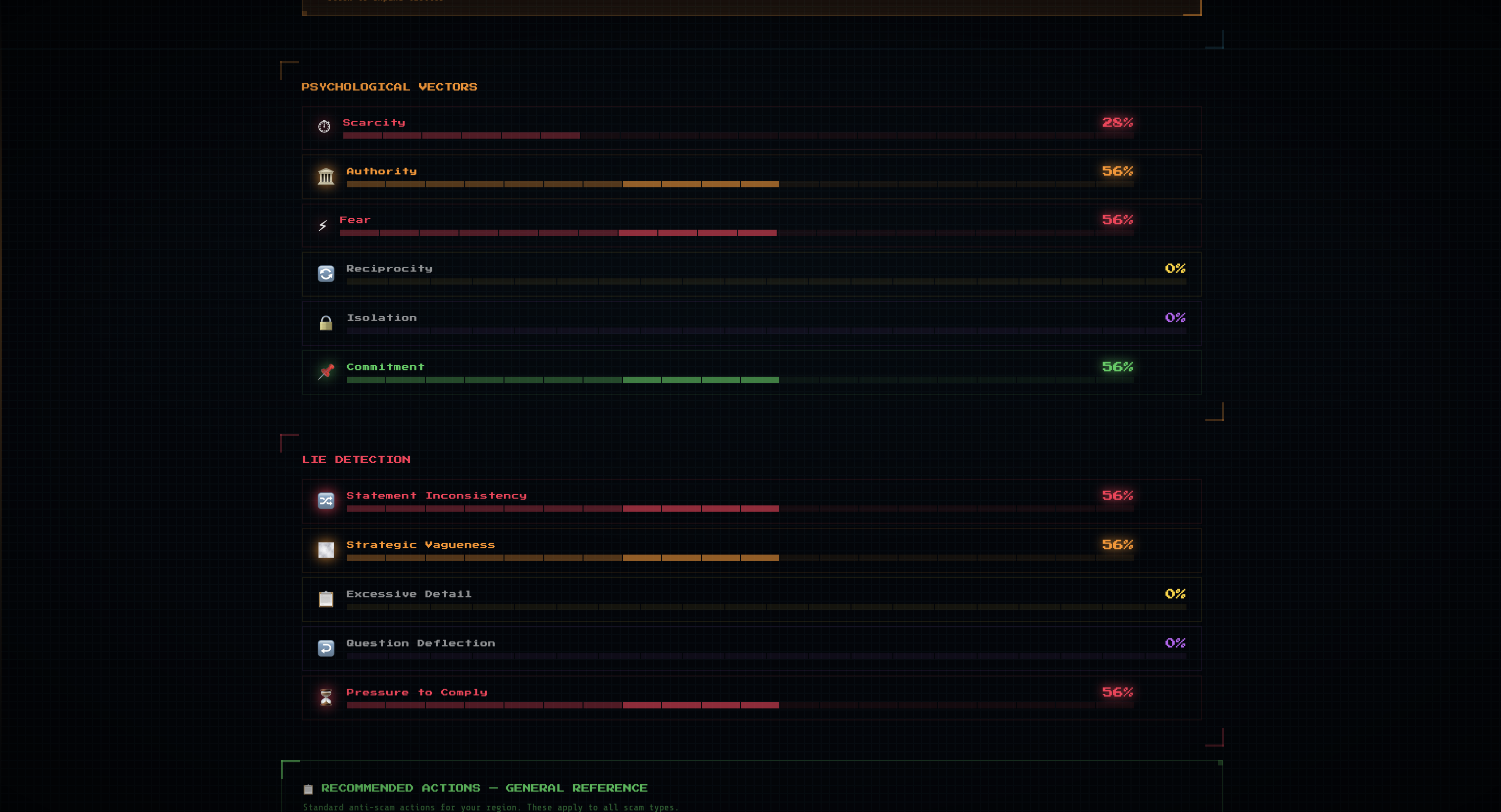Select the Psychological Vectors heading
Viewport: 1501px width, 812px height.
(x=389, y=87)
